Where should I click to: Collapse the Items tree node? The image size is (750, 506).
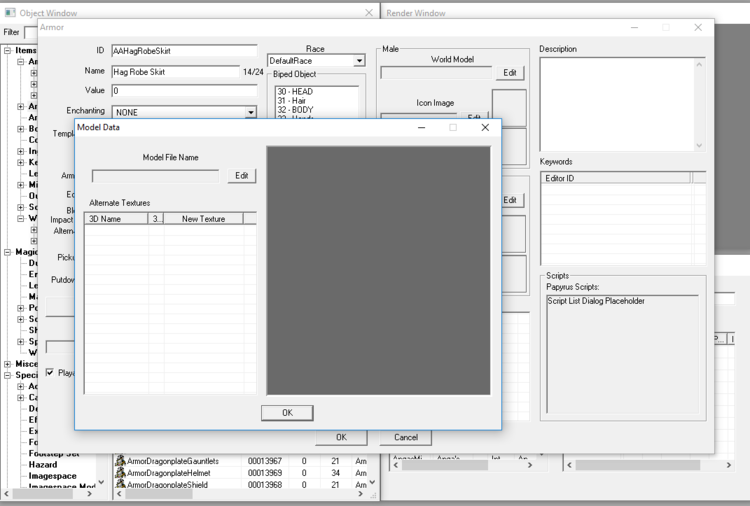[8, 50]
